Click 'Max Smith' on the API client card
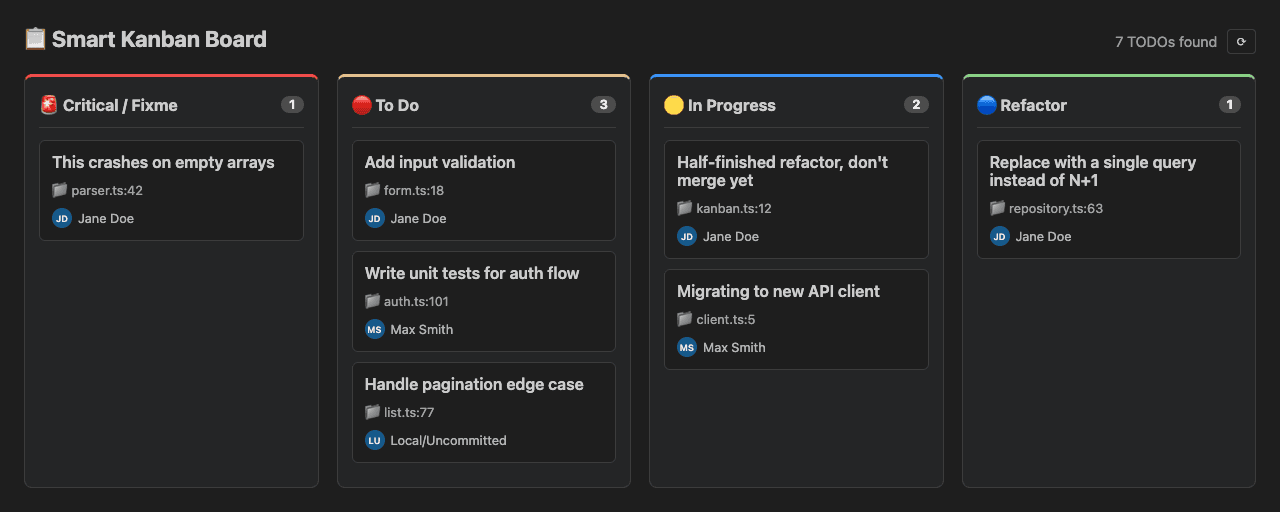Image resolution: width=1280 pixels, height=512 pixels. tap(734, 347)
